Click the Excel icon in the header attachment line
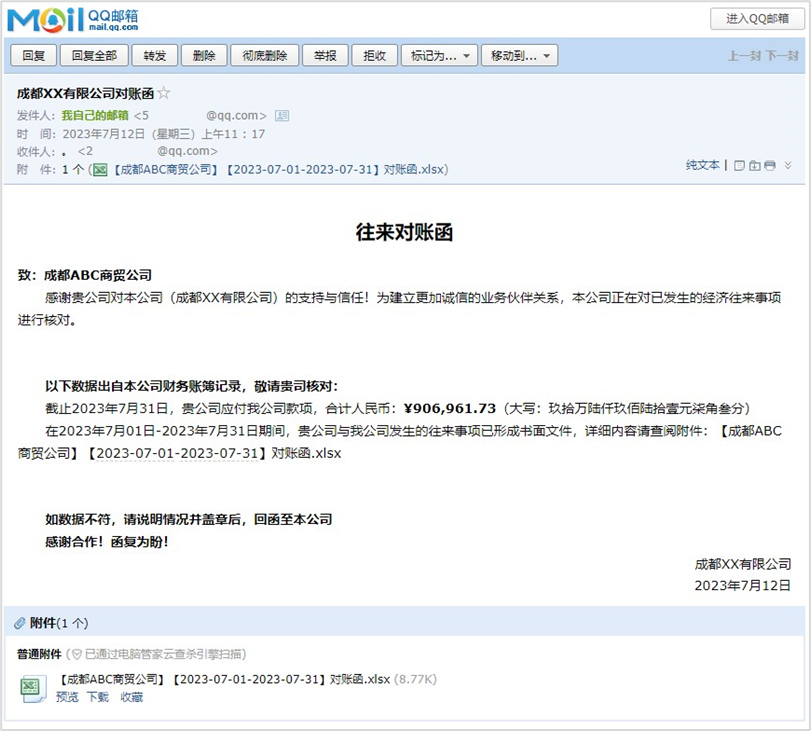The width and height of the screenshot is (811, 731). coord(100,170)
